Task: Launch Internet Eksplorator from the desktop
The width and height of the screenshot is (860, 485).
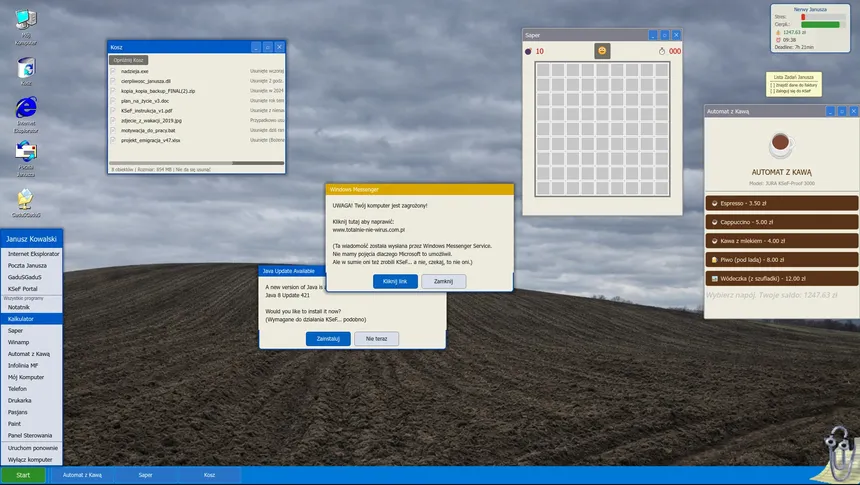Action: [25, 109]
